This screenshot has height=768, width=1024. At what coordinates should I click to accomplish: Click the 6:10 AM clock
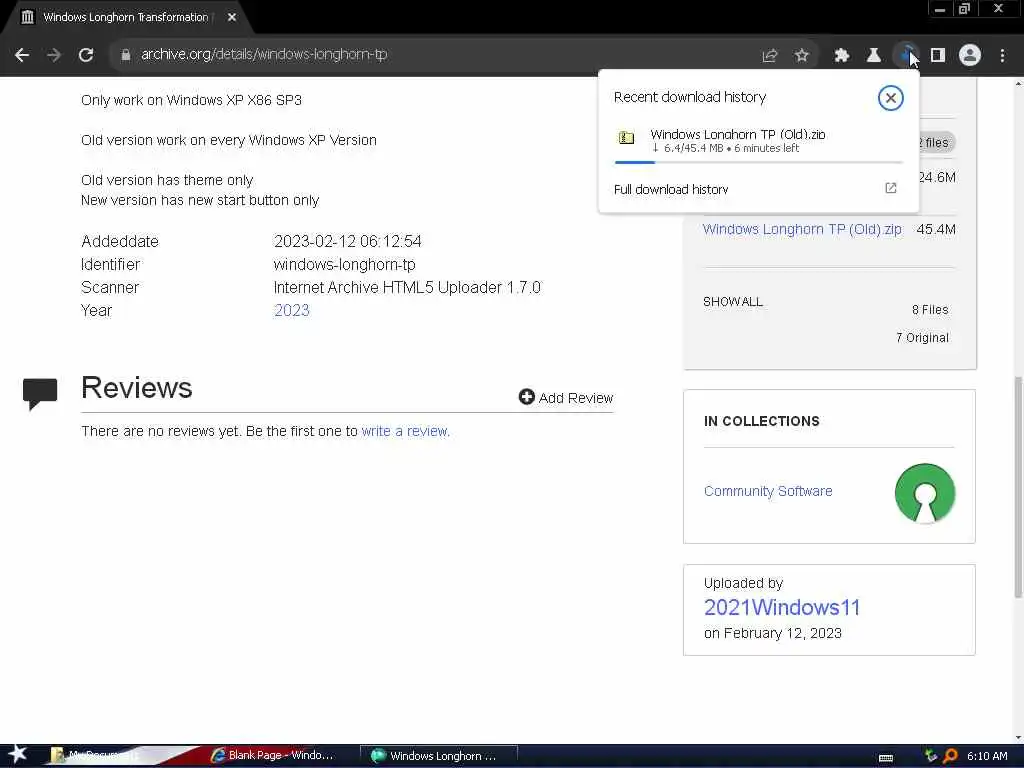pos(987,756)
